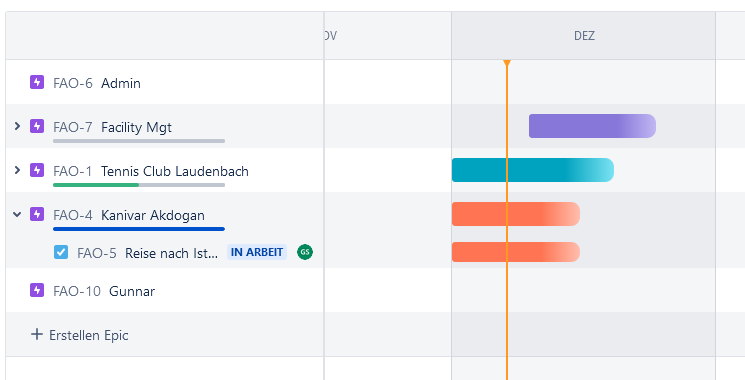
Task: Open the FAO-7 issue key link
Action: pos(73,127)
